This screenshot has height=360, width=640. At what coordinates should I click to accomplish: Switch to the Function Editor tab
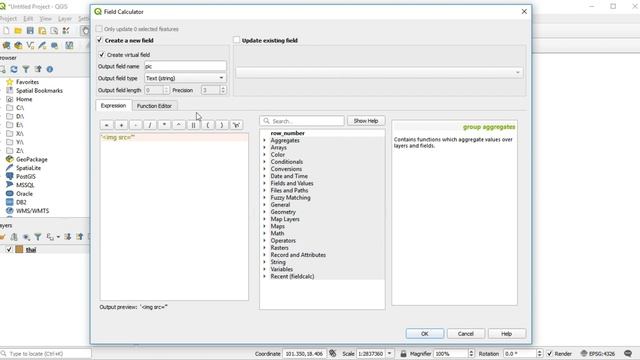click(154, 106)
